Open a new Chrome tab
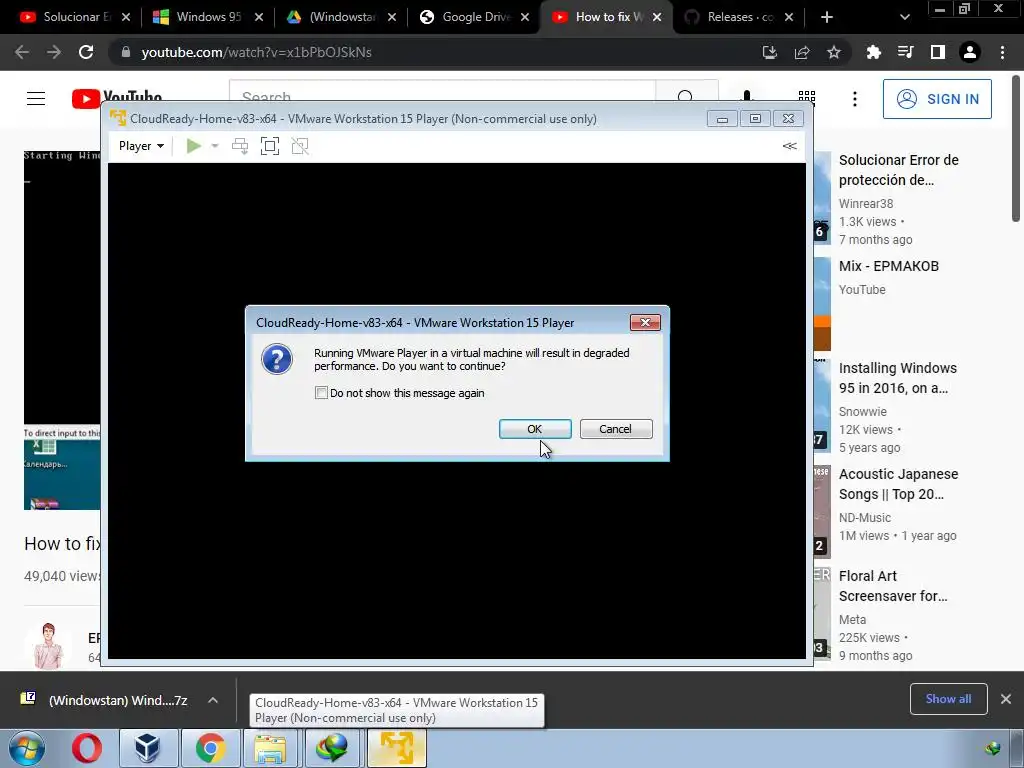Screen dimensions: 1024x768 point(827,17)
